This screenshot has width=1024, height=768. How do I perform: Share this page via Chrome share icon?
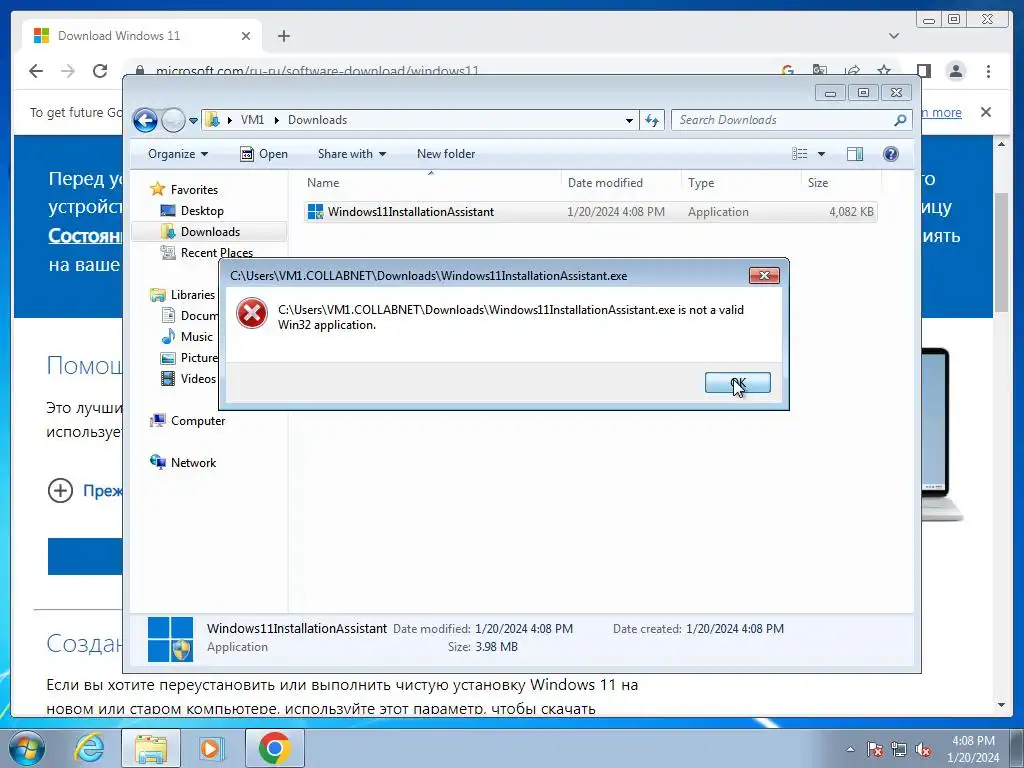point(852,71)
